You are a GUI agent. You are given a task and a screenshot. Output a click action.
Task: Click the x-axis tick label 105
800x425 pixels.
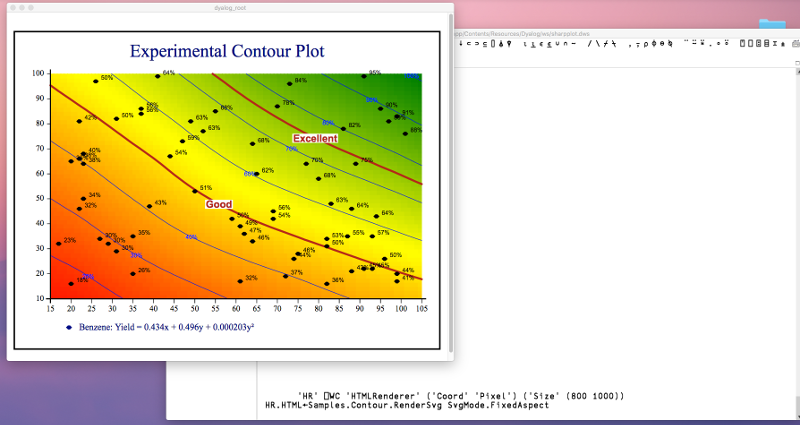422,309
